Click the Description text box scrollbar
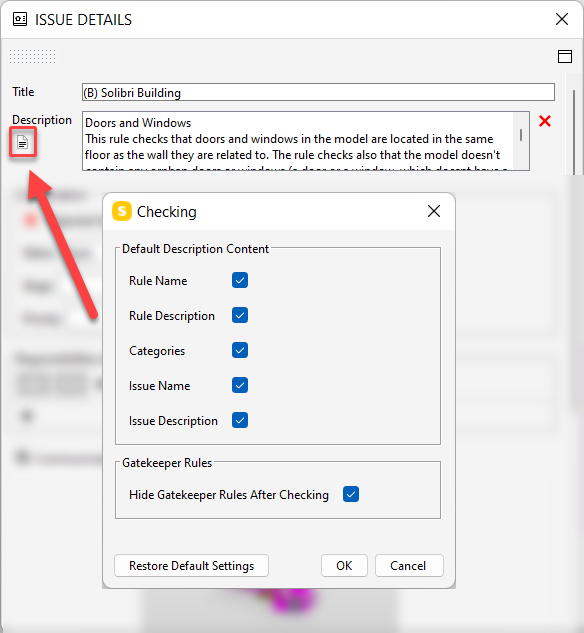Image resolution: width=584 pixels, height=633 pixels. coord(521,141)
